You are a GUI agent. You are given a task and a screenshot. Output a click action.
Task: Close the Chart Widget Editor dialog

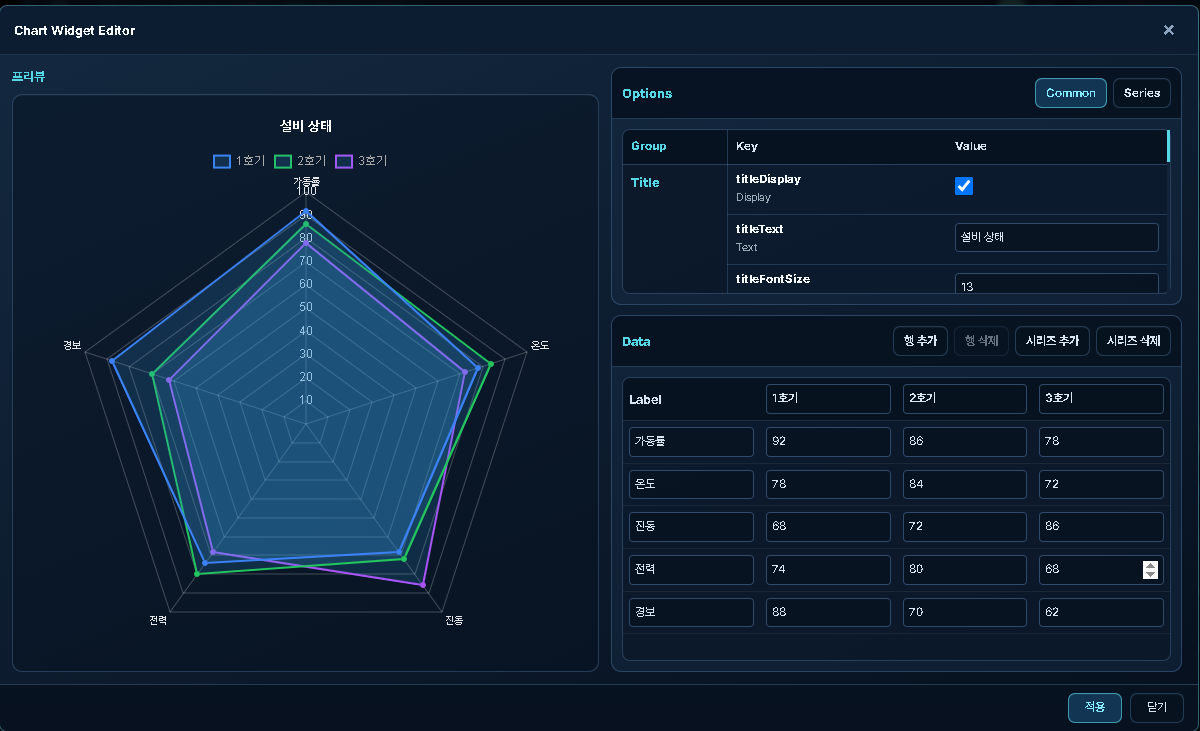coord(1168,30)
